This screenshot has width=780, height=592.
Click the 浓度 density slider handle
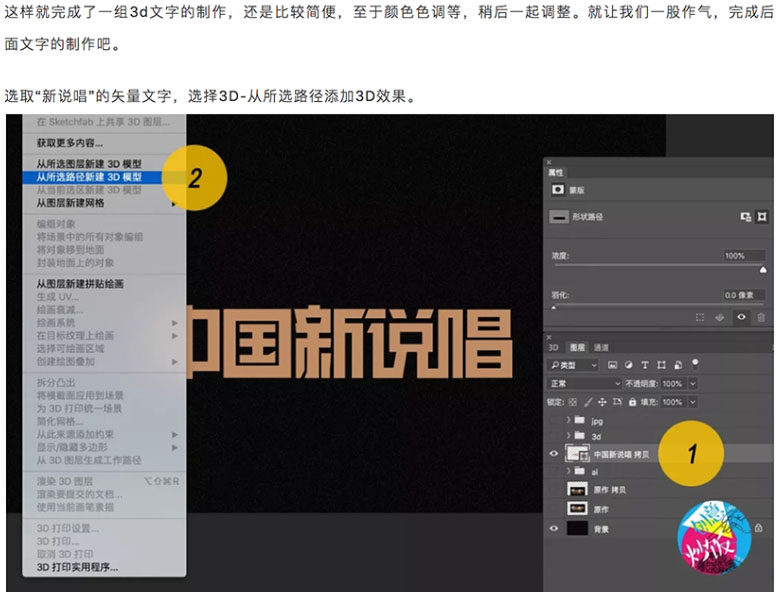pos(763,270)
